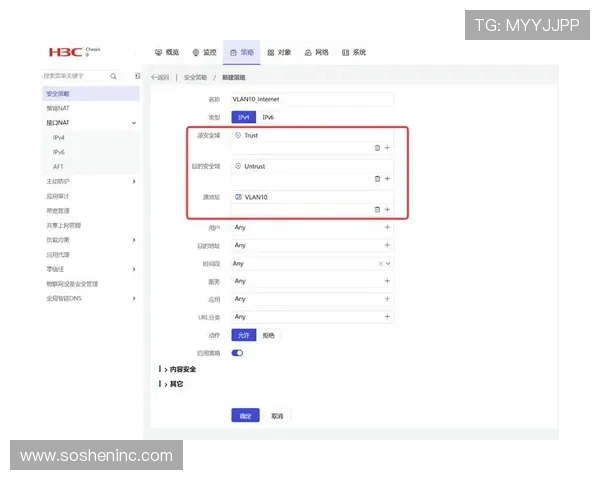Open the time range dropdown arrow
The image size is (600, 480).
[x=388, y=264]
